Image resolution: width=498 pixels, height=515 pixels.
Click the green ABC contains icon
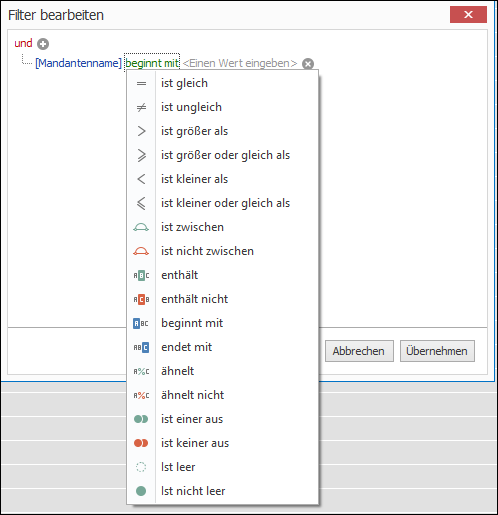(141, 276)
